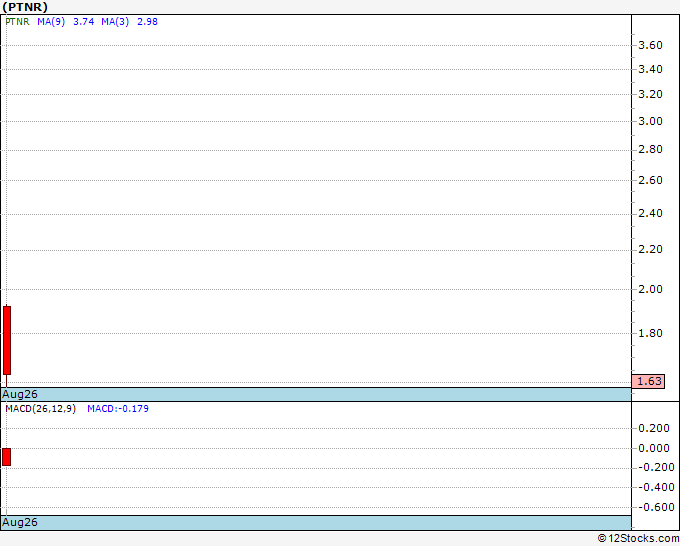
Task: Click the 3.20 price axis label
Action: pos(651,94)
